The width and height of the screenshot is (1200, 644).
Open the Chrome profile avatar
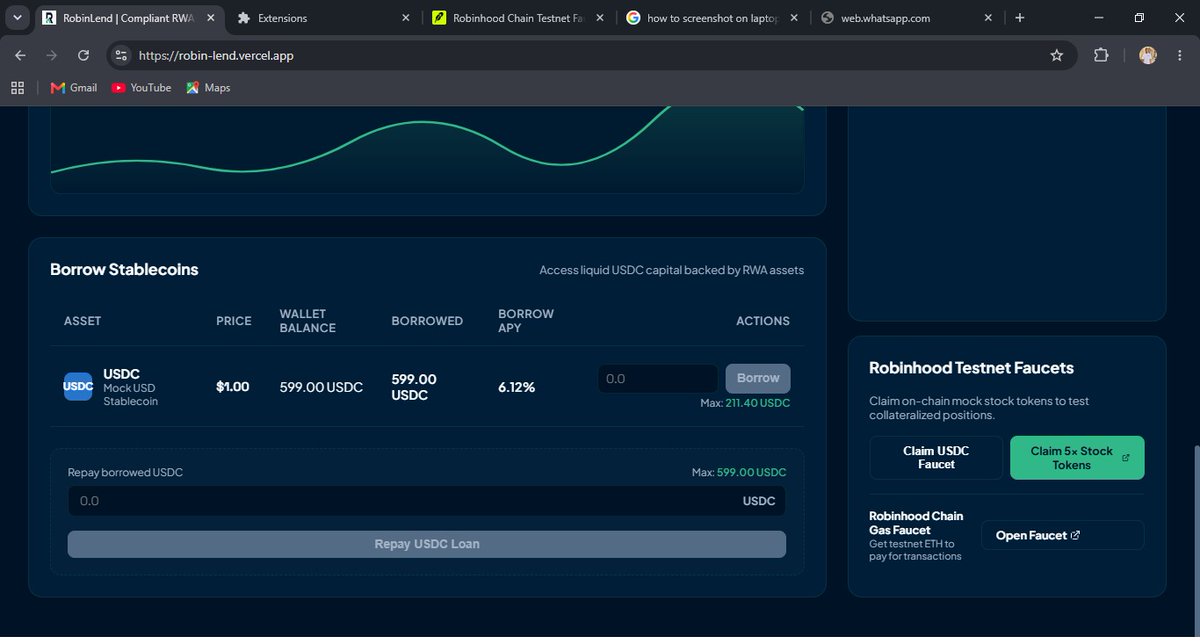click(1148, 56)
